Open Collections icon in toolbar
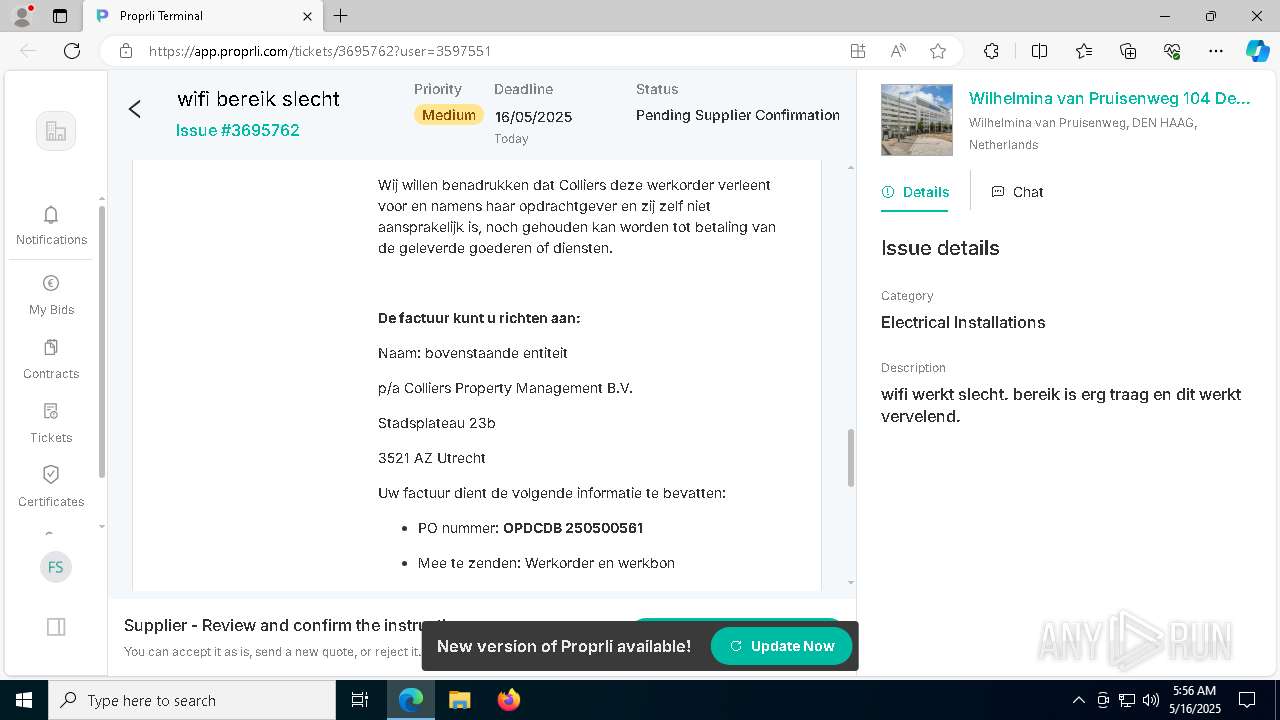The image size is (1280, 720). click(1128, 51)
